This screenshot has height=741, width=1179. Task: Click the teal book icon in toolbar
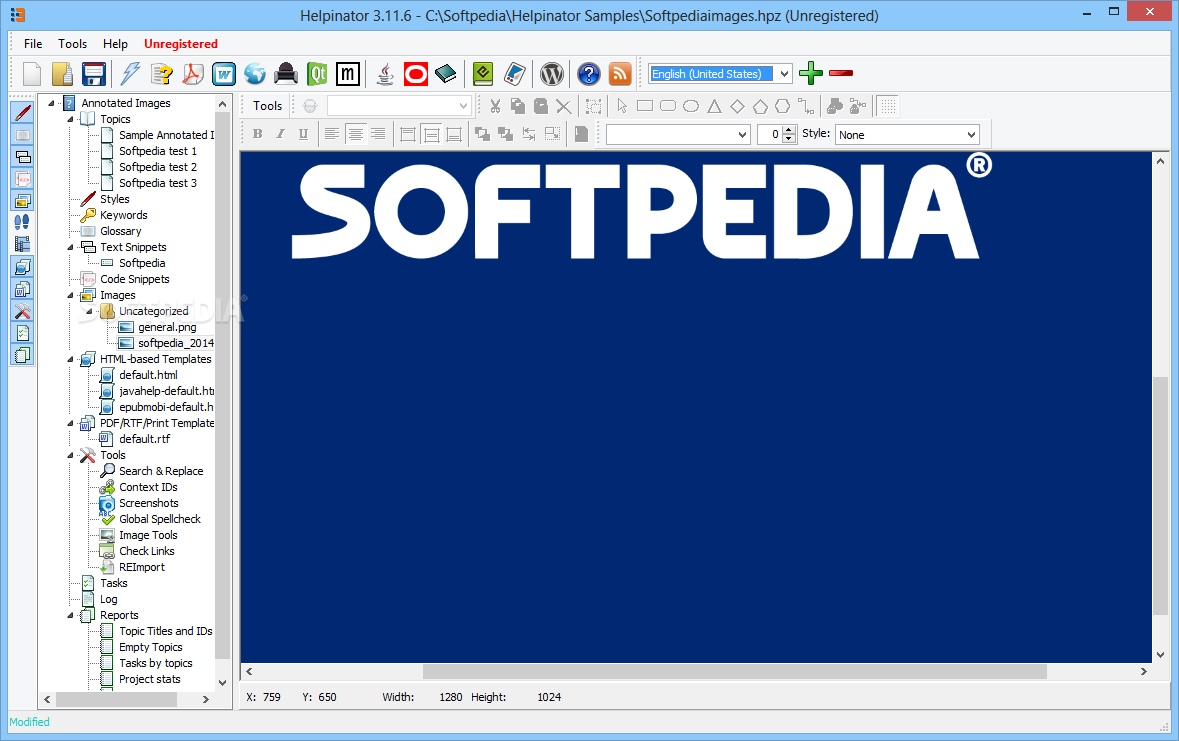[446, 74]
